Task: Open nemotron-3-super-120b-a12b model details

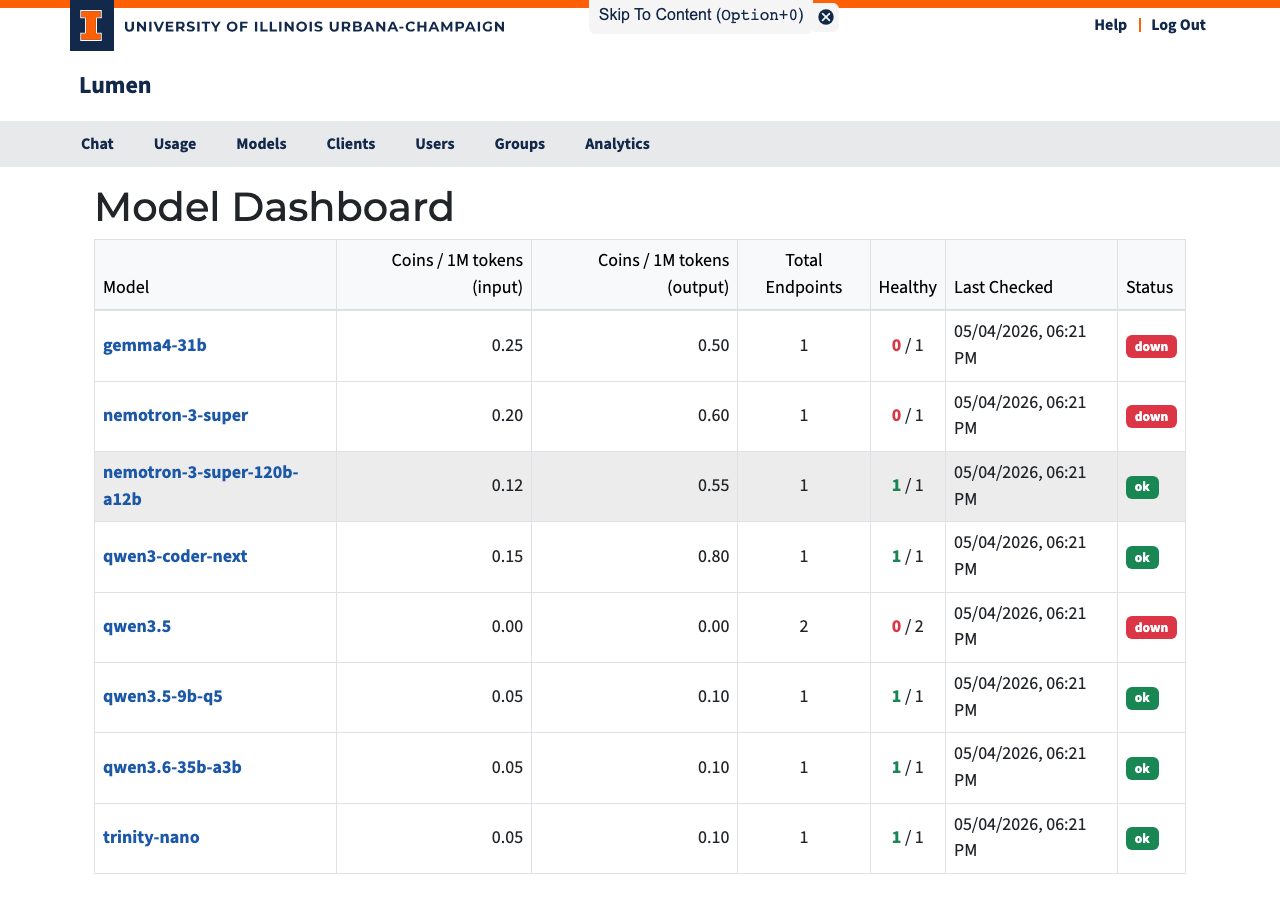Action: coord(201,485)
